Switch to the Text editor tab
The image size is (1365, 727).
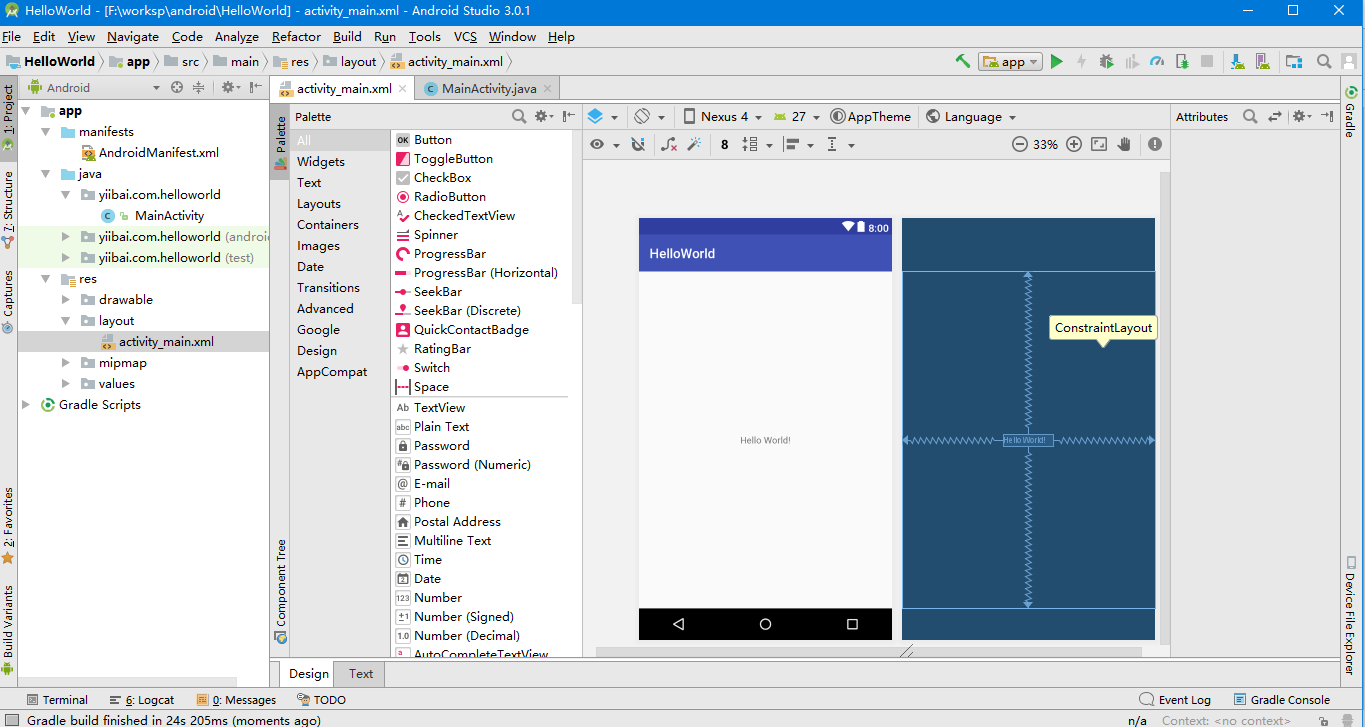point(361,674)
